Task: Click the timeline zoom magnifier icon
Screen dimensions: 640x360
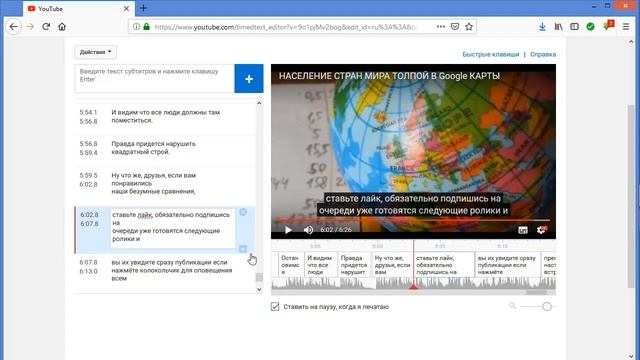Action: [x=512, y=306]
